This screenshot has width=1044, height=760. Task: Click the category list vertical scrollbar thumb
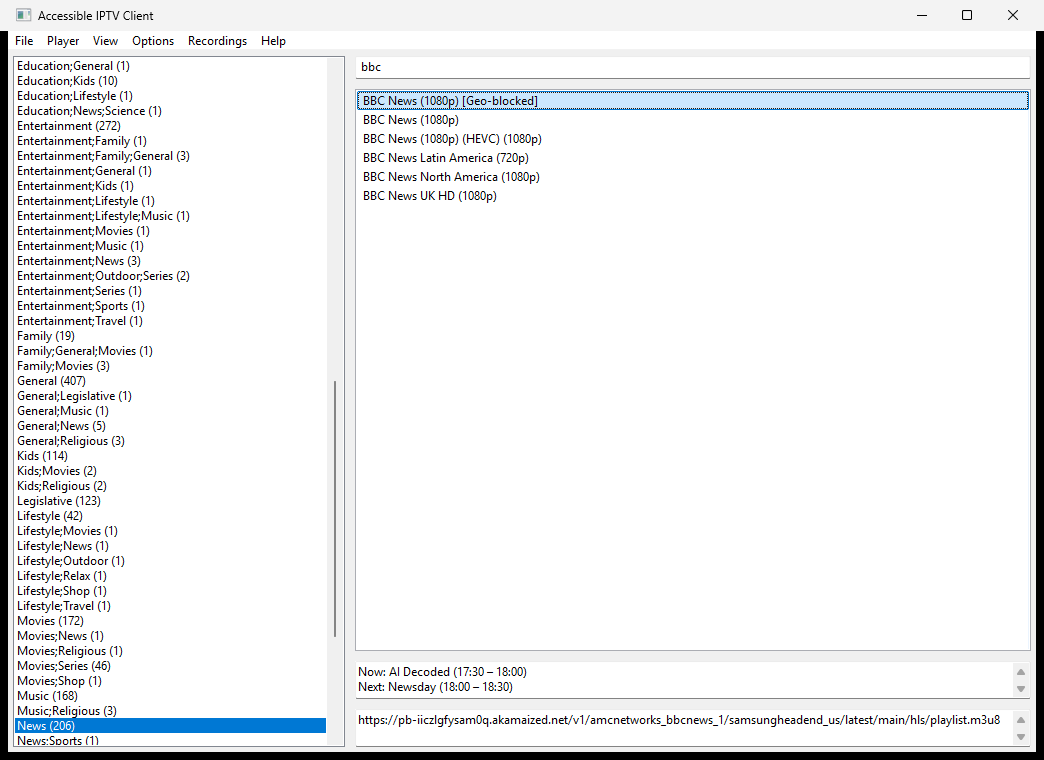pyautogui.click(x=335, y=509)
